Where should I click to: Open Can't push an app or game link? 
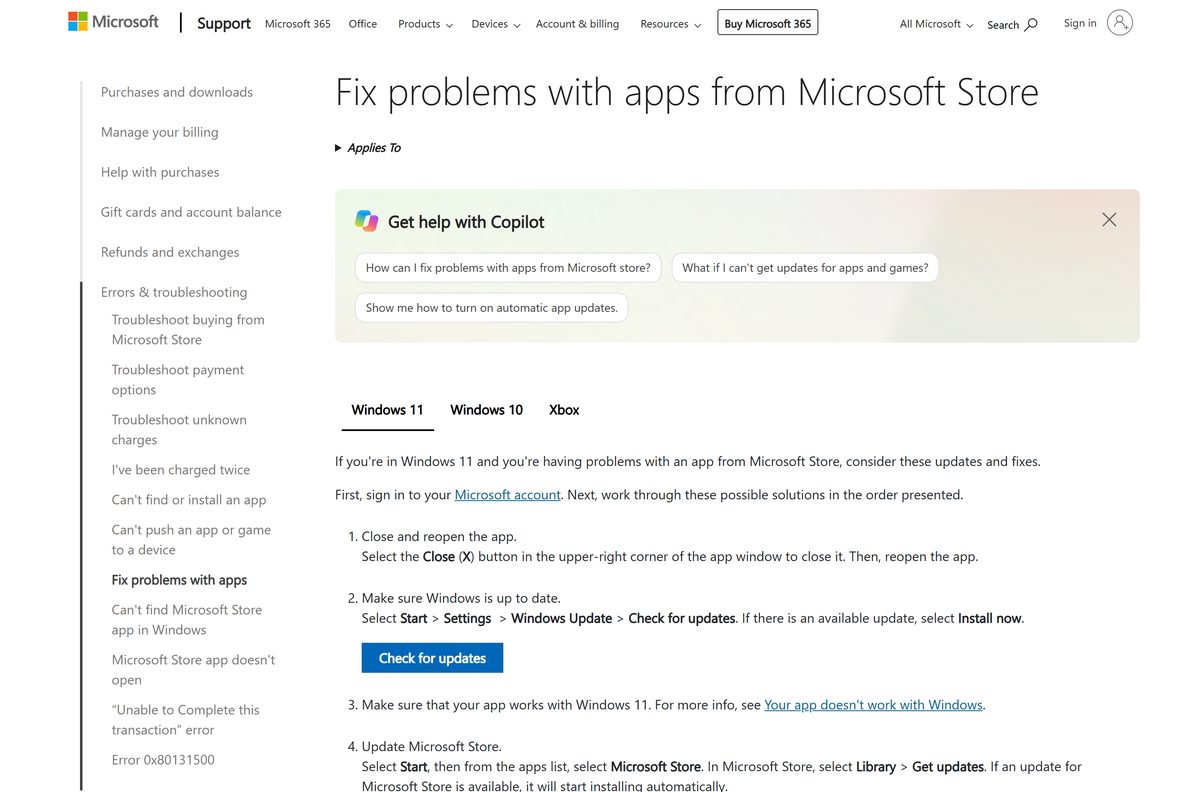click(191, 540)
